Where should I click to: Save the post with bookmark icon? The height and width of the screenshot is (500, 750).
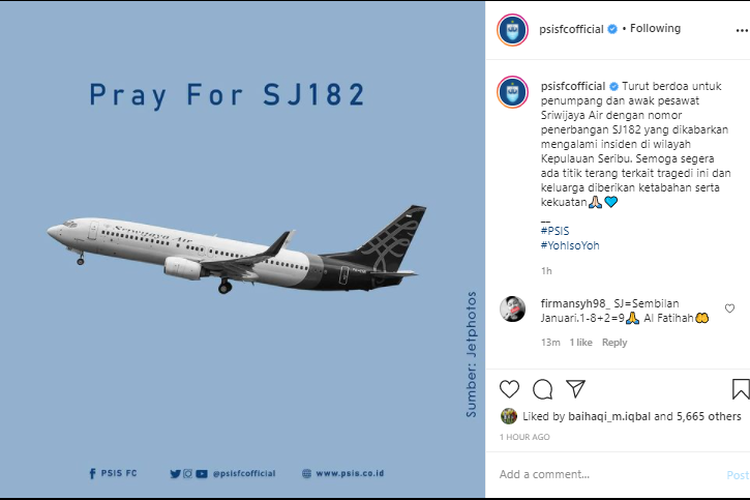pos(740,389)
